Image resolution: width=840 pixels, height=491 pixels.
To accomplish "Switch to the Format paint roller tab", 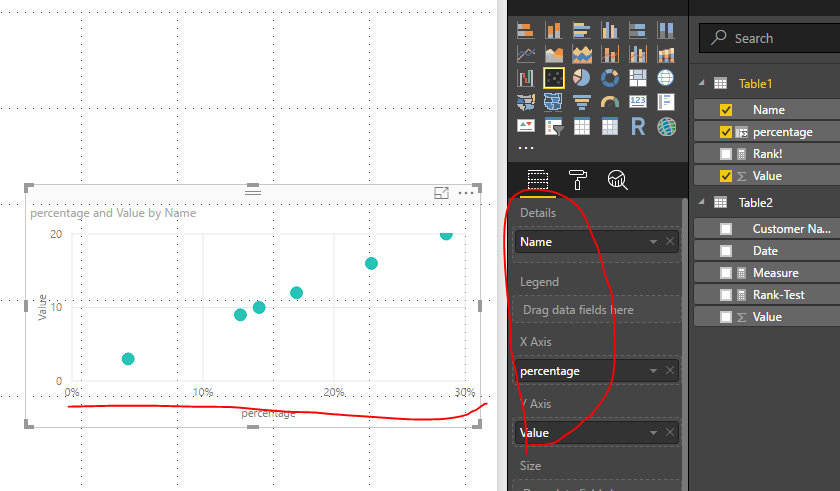I will click(x=578, y=180).
